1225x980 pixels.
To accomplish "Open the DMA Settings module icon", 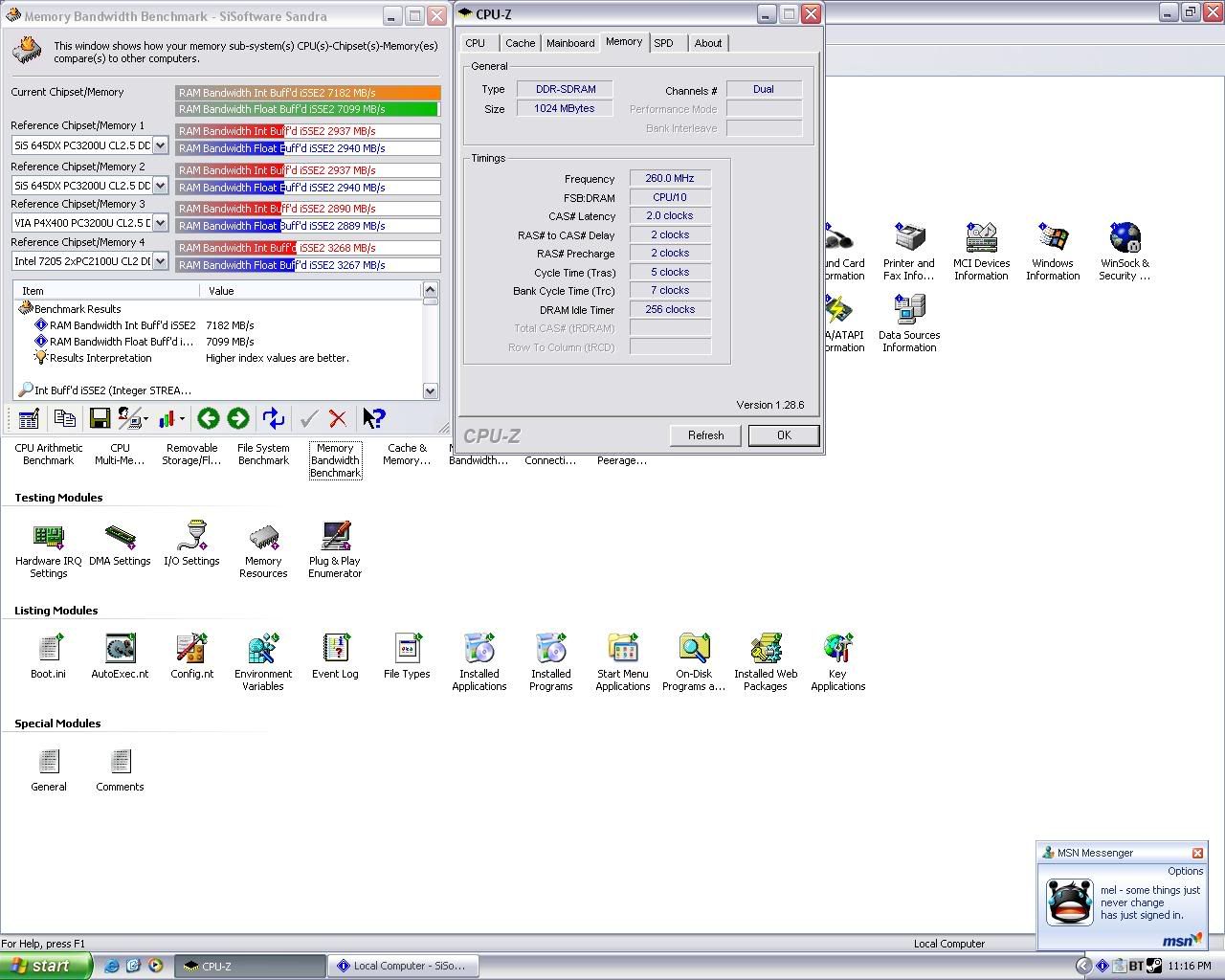I will [x=120, y=536].
